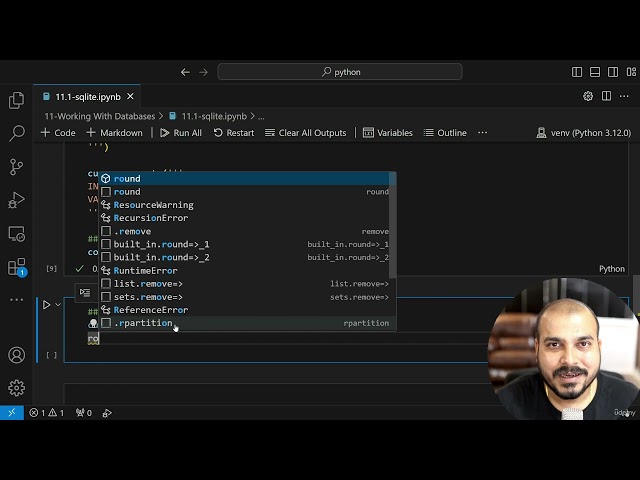This screenshot has height=480, width=640.
Task: Pick ReferenceError from suggestions
Action: click(244, 310)
